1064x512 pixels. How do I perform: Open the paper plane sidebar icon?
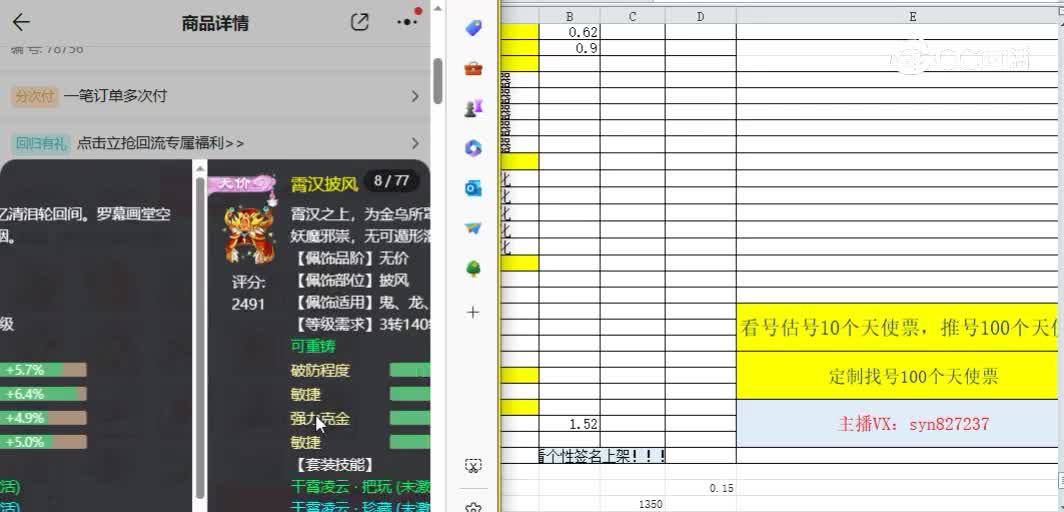tap(473, 228)
